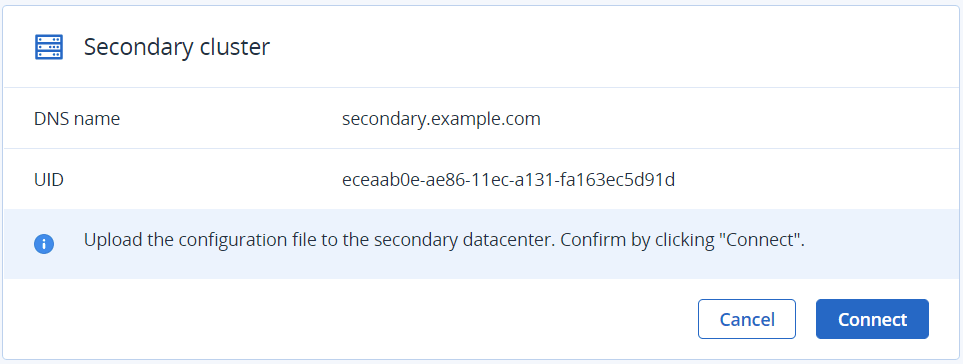Click the "Upload the configuration file" message
Viewport: 963px width, 364px height.
coord(444,240)
